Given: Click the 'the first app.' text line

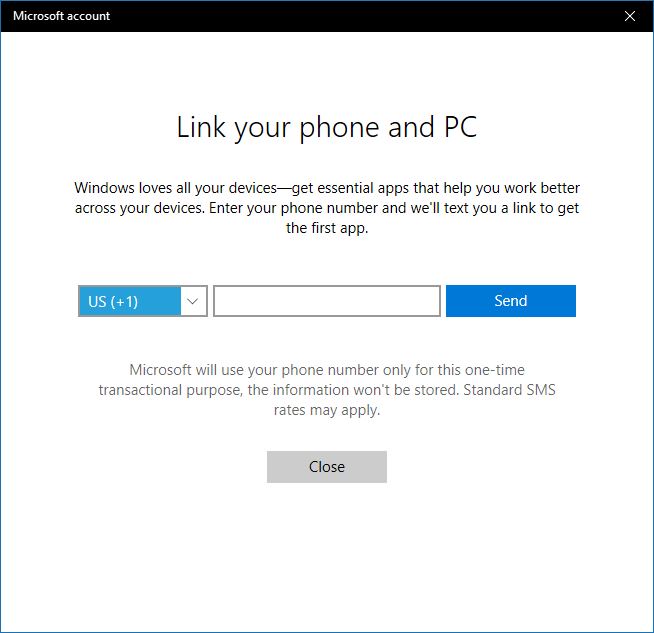Looking at the screenshot, I should coord(326,228).
